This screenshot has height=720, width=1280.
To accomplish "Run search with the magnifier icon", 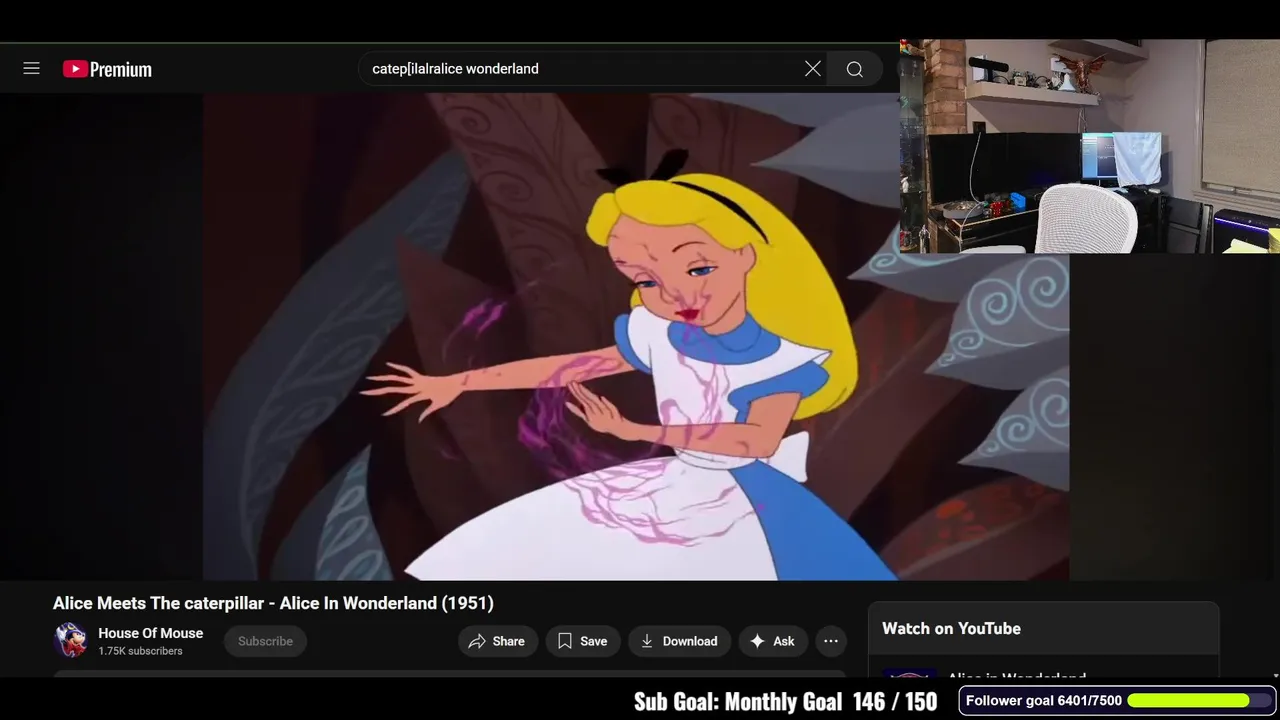I will [x=855, y=69].
